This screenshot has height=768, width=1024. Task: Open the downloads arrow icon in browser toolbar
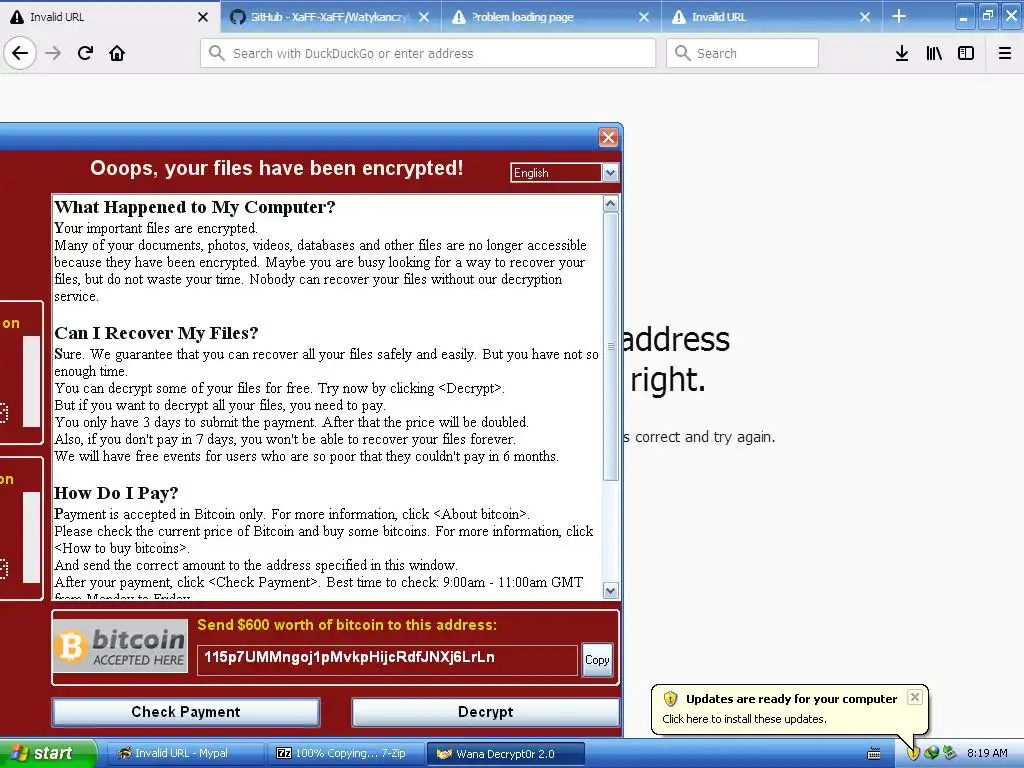(901, 53)
